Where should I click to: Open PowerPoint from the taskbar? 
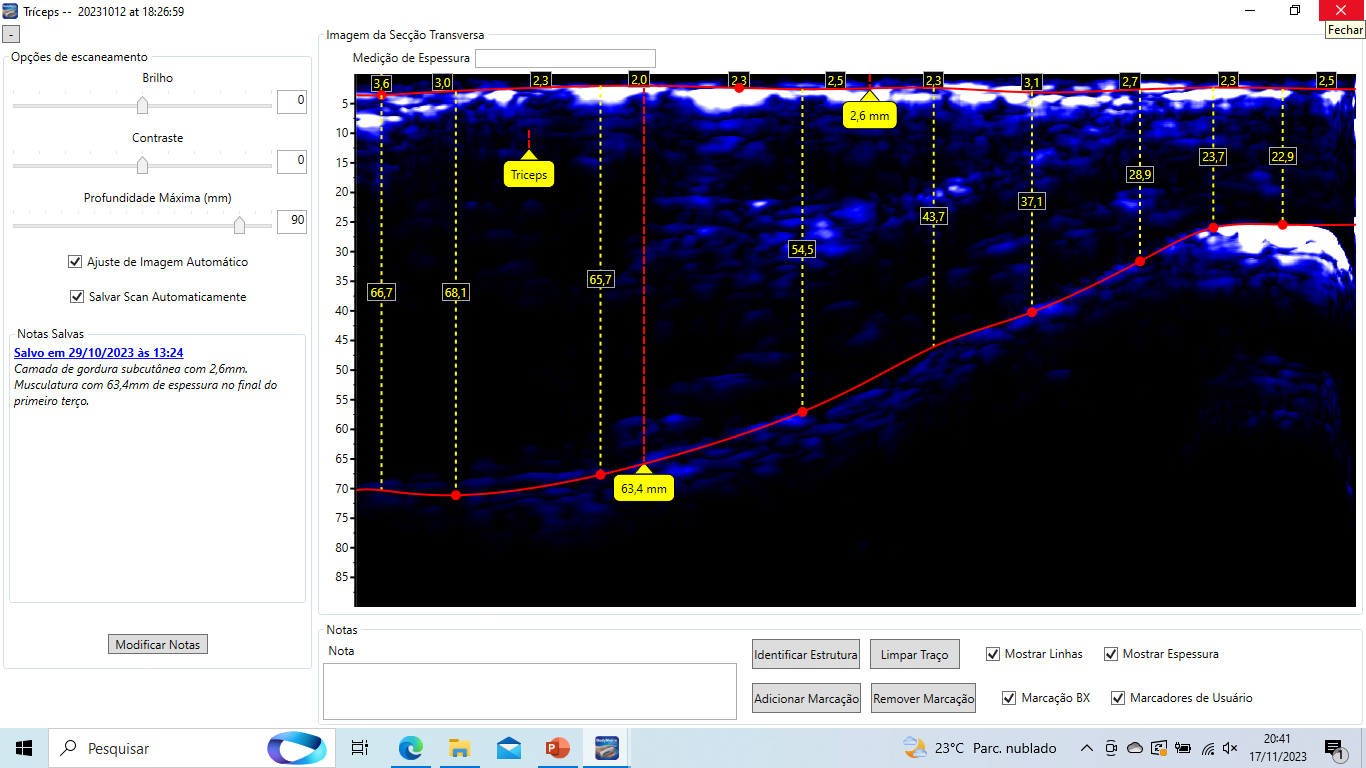pos(557,748)
